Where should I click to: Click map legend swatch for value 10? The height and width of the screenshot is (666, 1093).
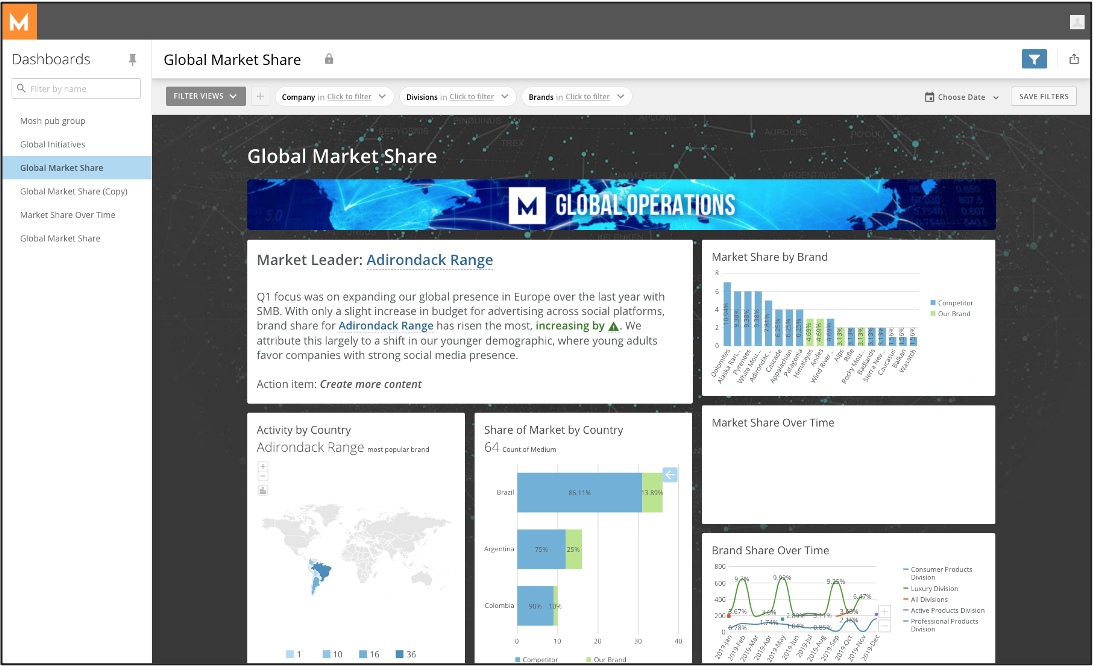[326, 654]
